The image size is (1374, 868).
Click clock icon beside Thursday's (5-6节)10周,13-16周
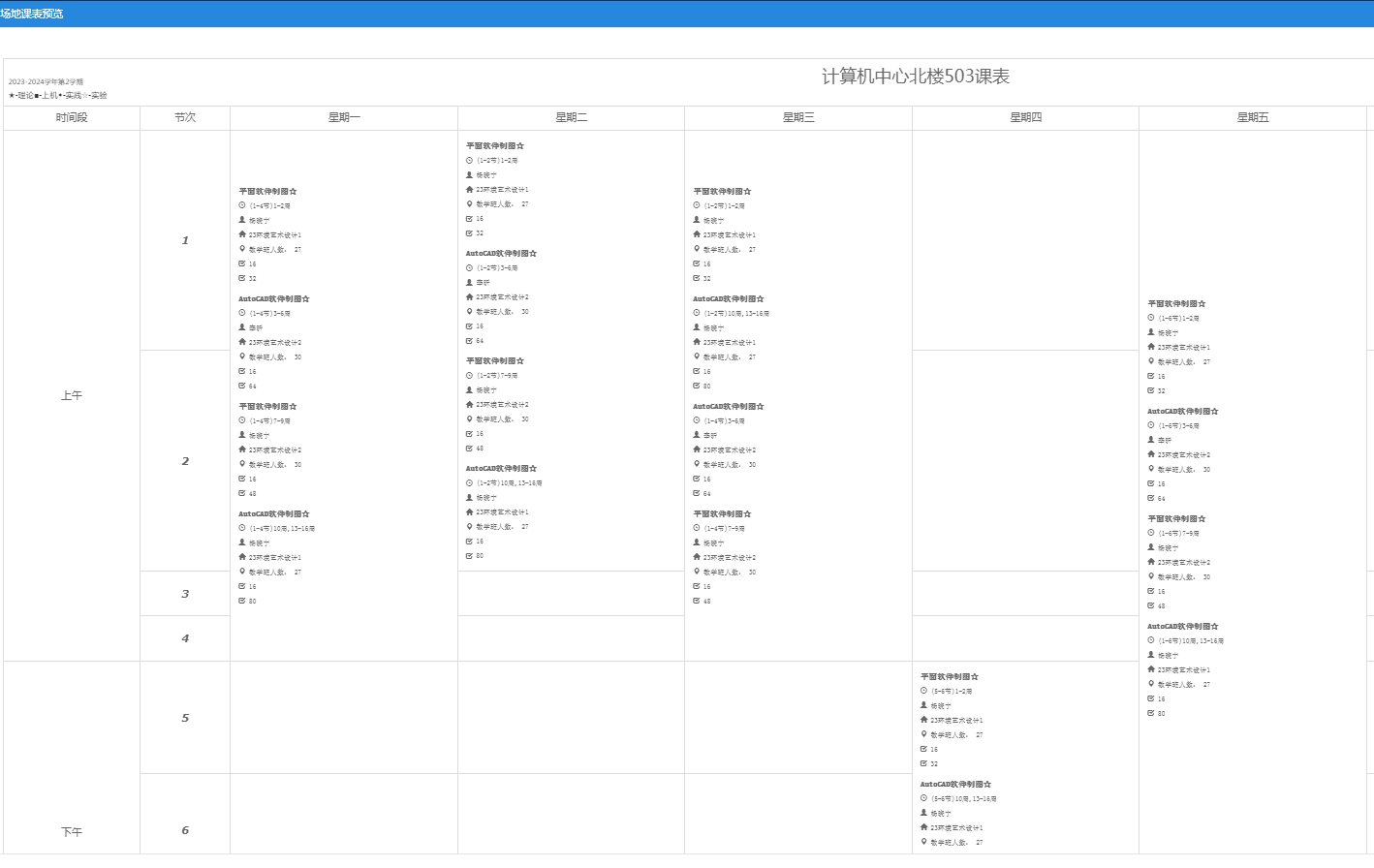[923, 798]
